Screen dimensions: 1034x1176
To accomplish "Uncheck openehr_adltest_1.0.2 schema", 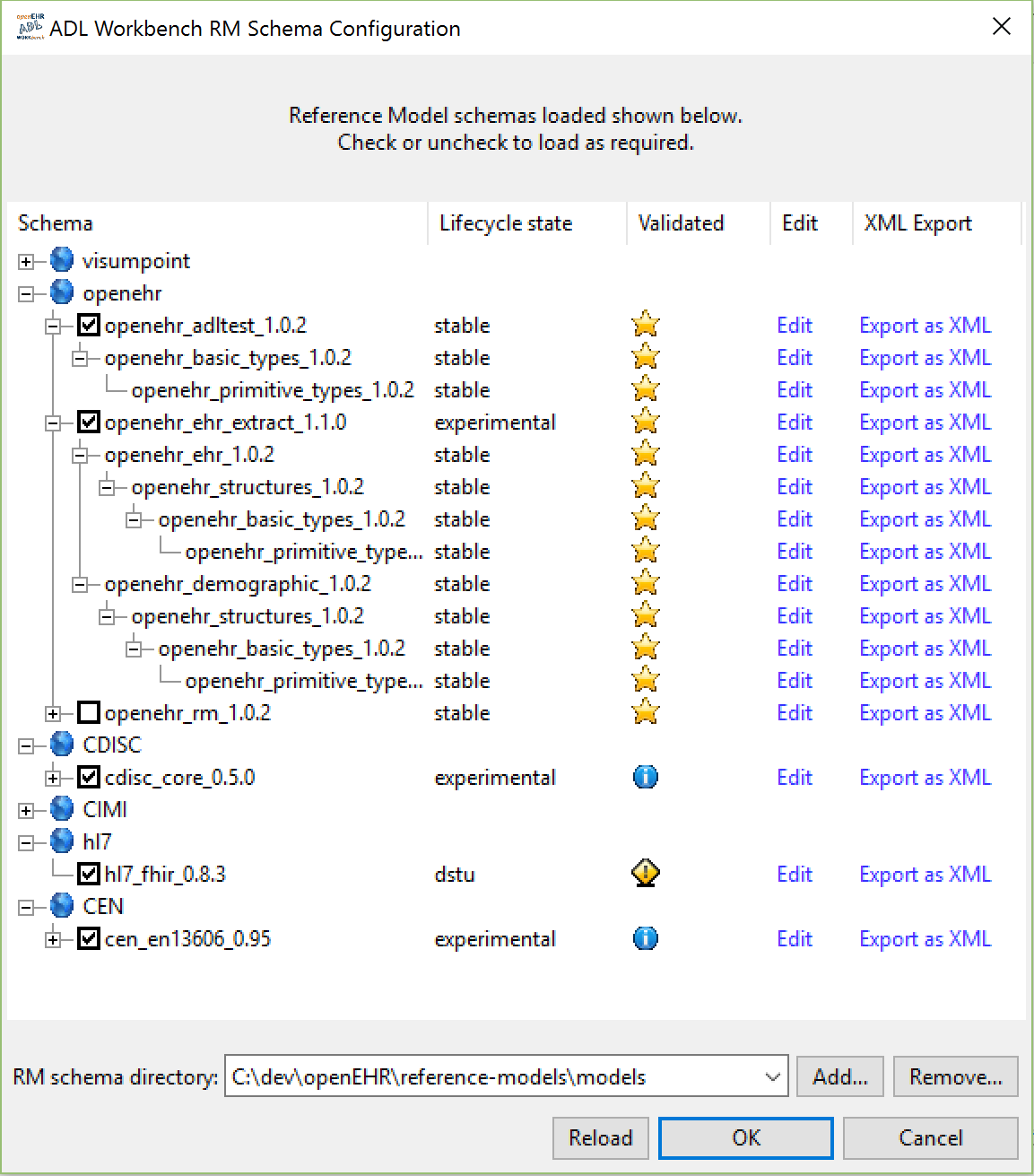I will [89, 325].
